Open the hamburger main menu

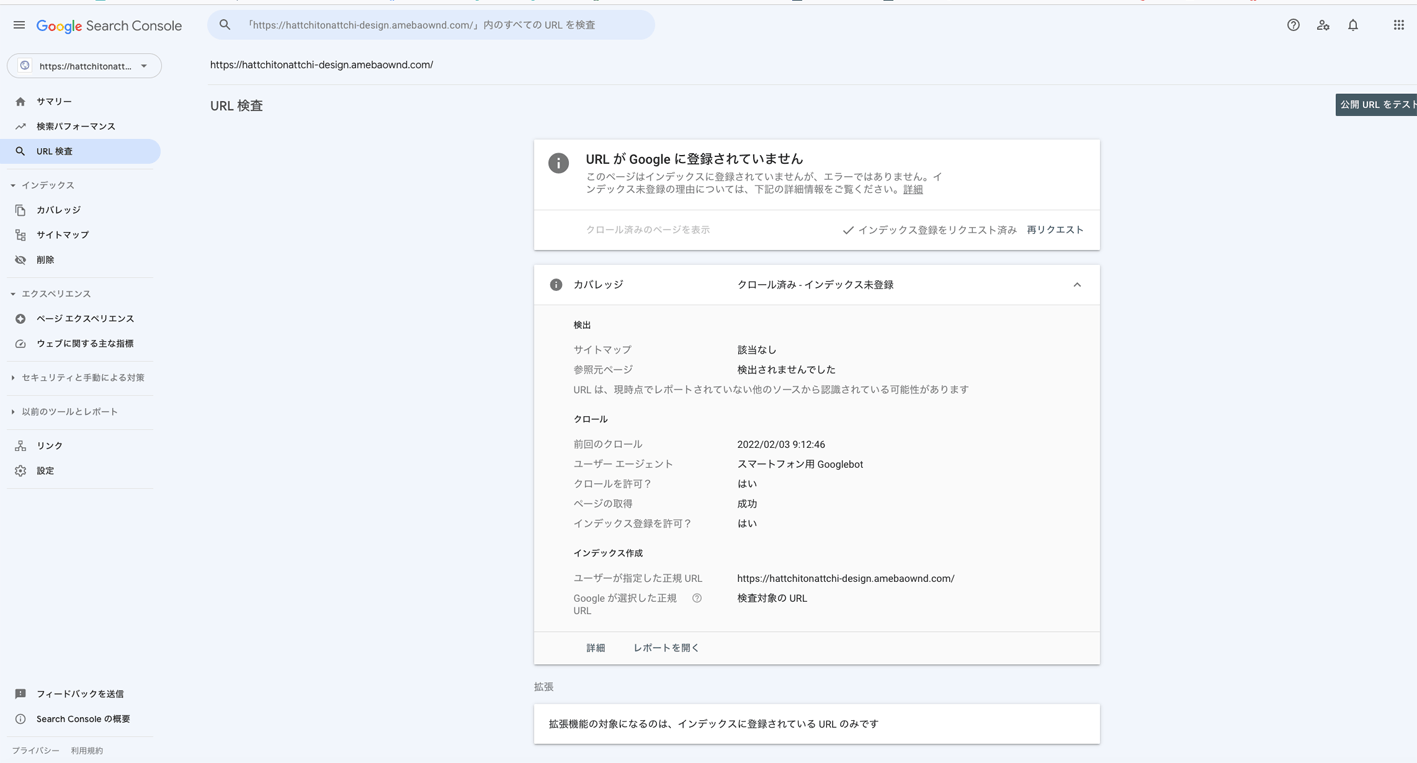pos(19,25)
